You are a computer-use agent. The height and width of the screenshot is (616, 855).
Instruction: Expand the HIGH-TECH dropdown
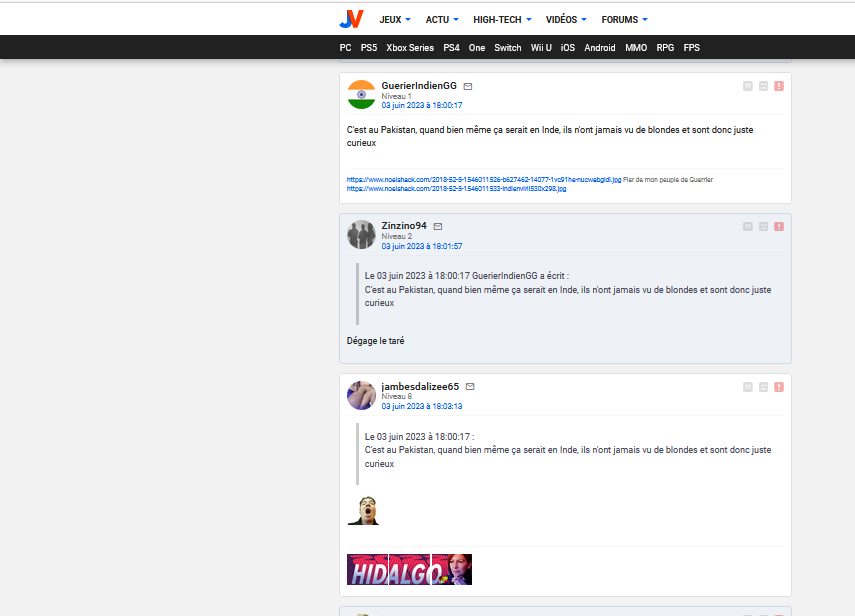point(503,19)
